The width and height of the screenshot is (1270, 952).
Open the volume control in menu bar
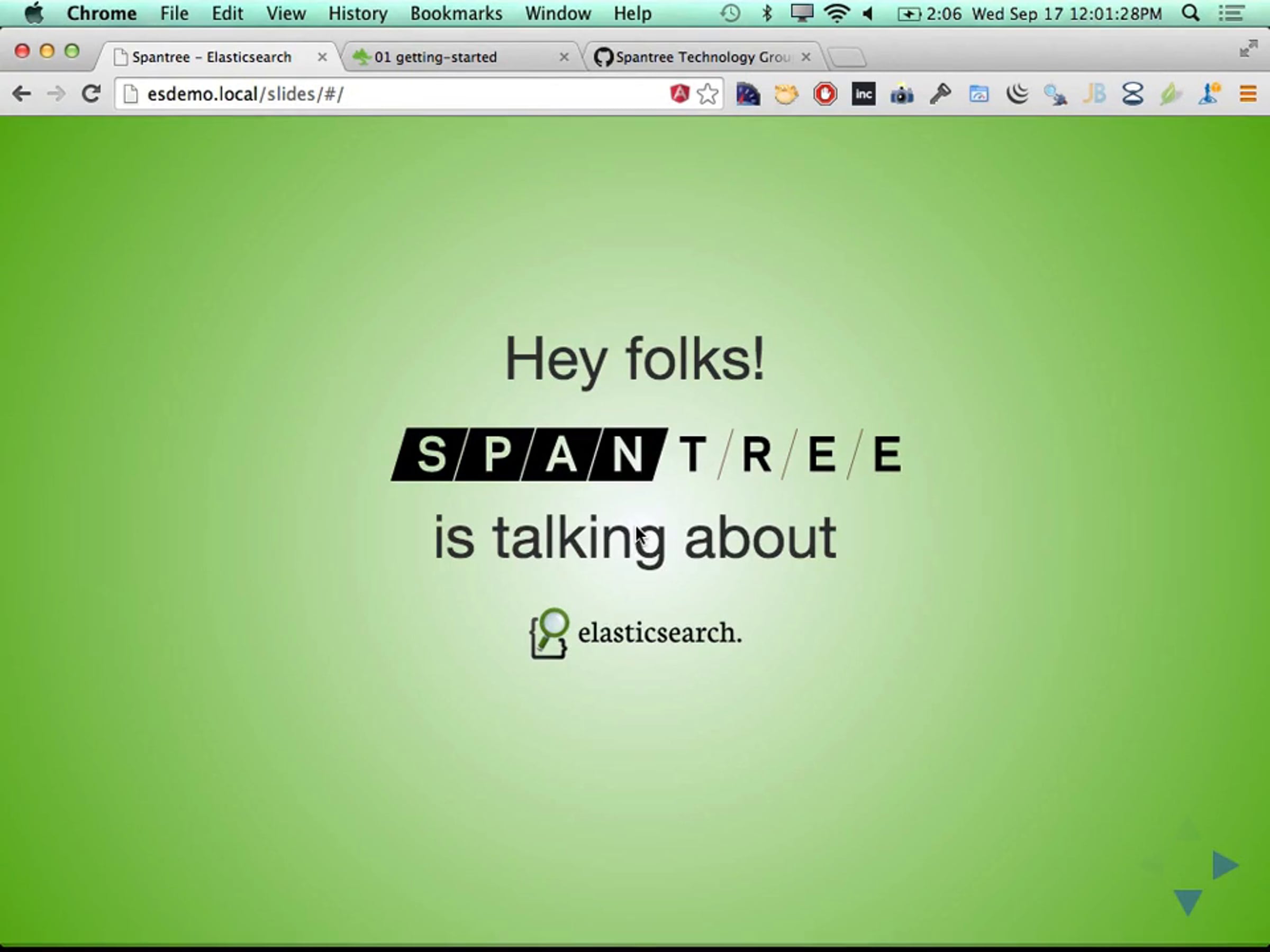pyautogui.click(x=868, y=13)
